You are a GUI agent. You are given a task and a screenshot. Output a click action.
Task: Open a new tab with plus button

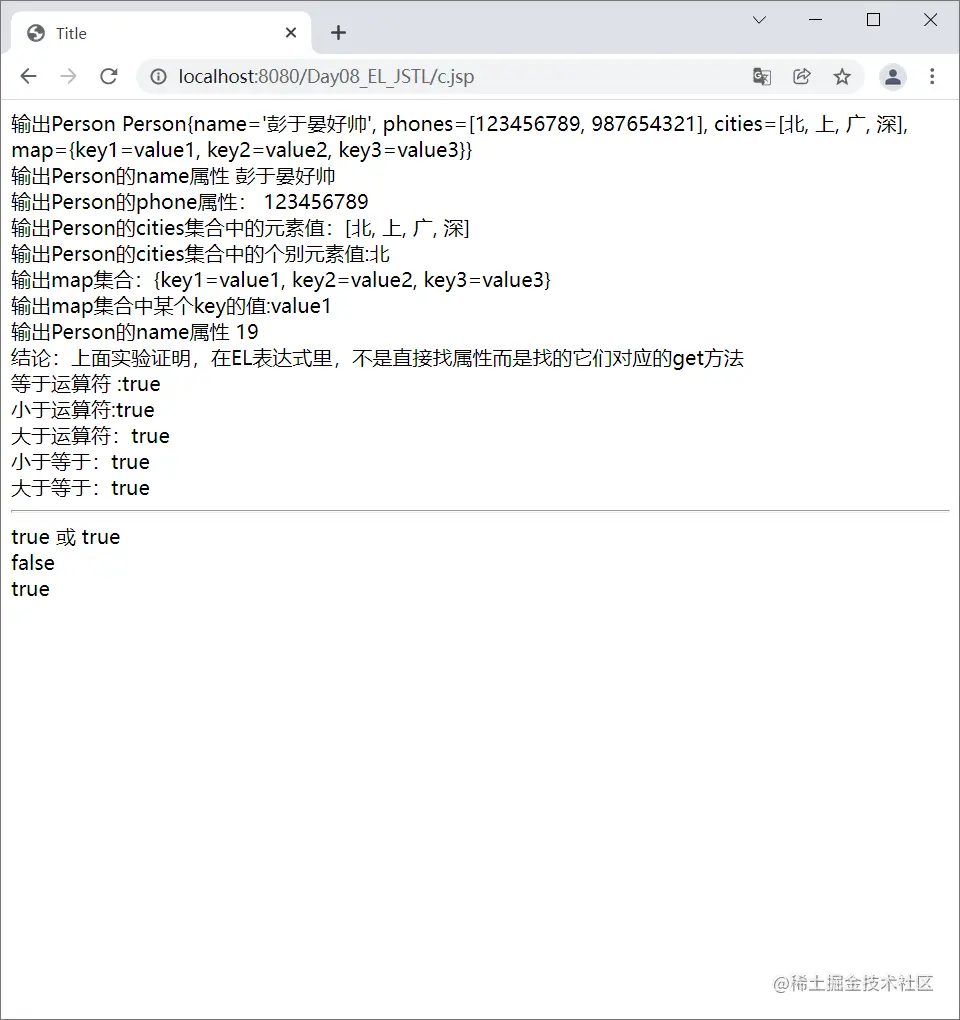click(x=338, y=33)
